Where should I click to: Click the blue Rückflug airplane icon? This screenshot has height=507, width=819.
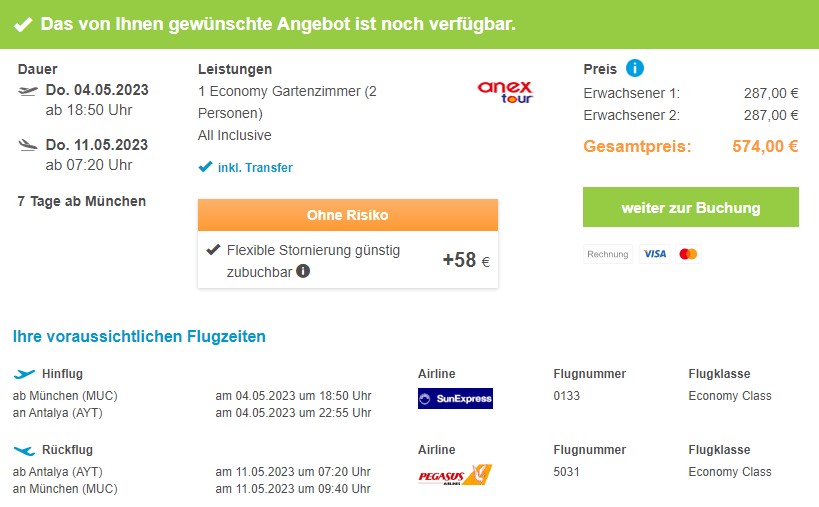(x=24, y=450)
